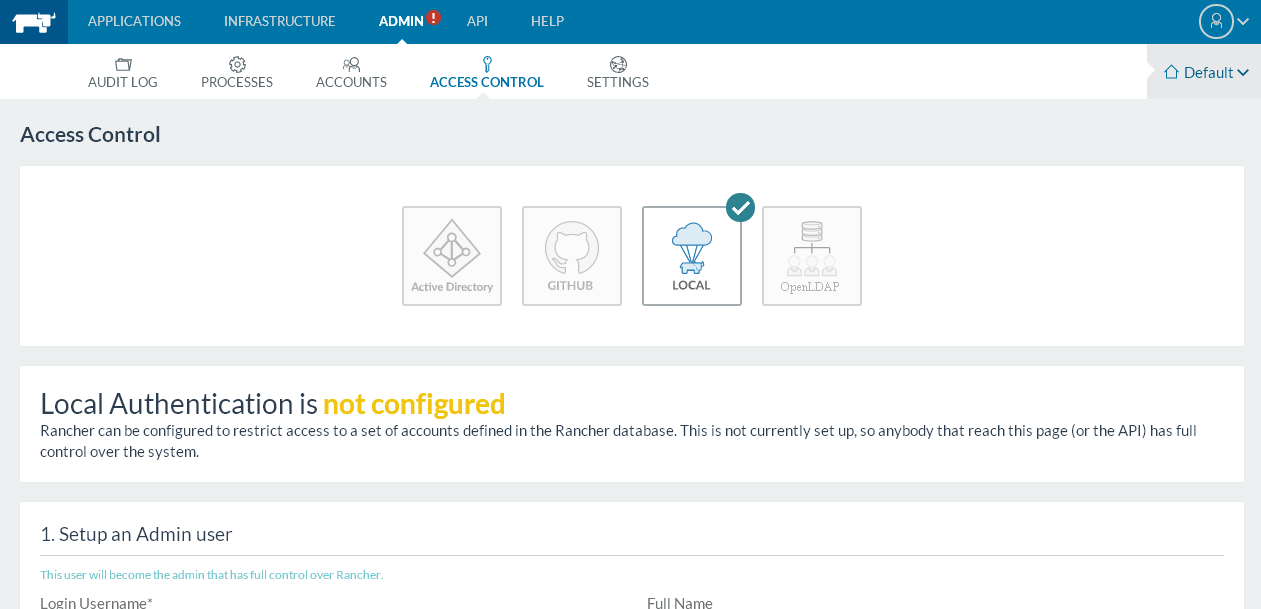1261x609 pixels.
Task: Click the 'not configured' status text
Action: point(414,403)
